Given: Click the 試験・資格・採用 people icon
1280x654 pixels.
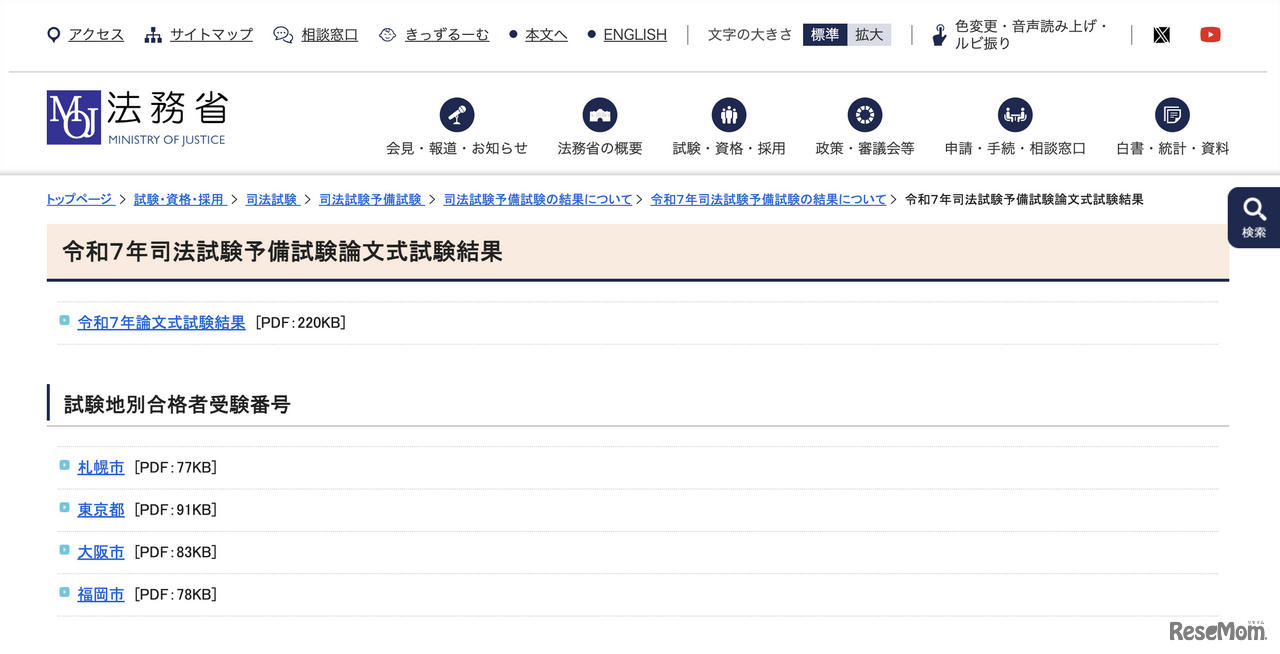Looking at the screenshot, I should 729,114.
